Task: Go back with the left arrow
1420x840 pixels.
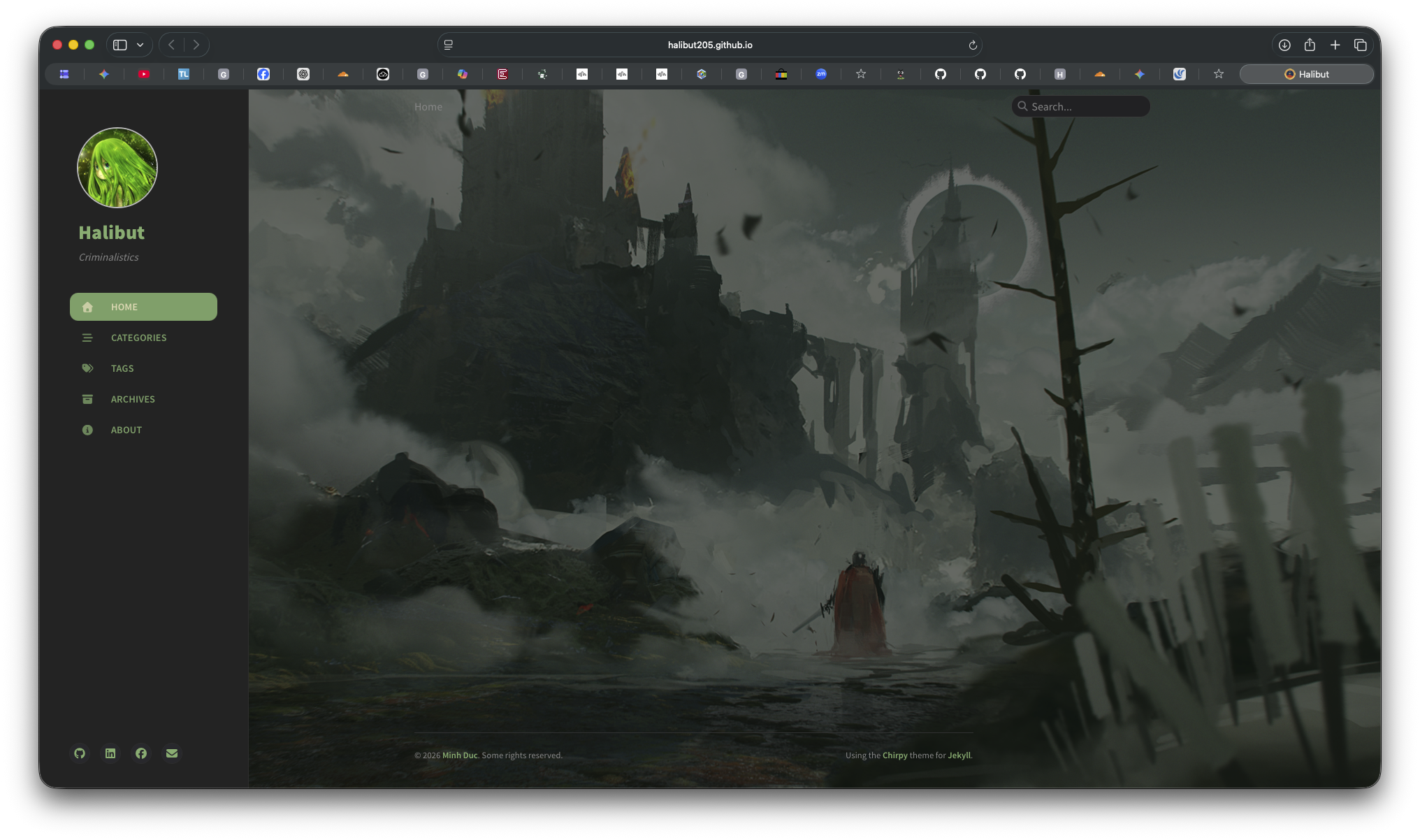Action: coord(172,45)
